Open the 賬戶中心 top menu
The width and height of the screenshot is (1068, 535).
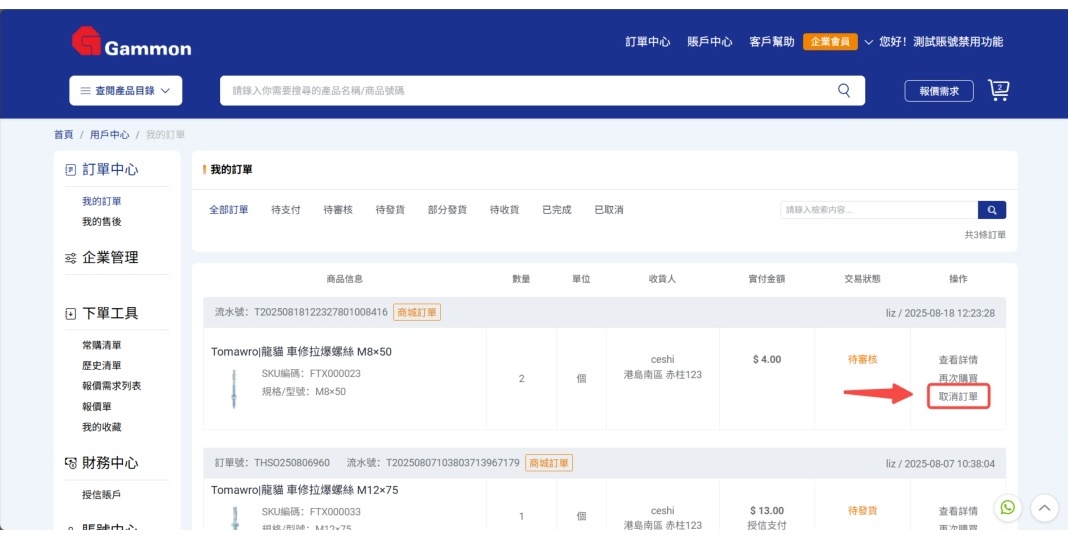coord(710,42)
